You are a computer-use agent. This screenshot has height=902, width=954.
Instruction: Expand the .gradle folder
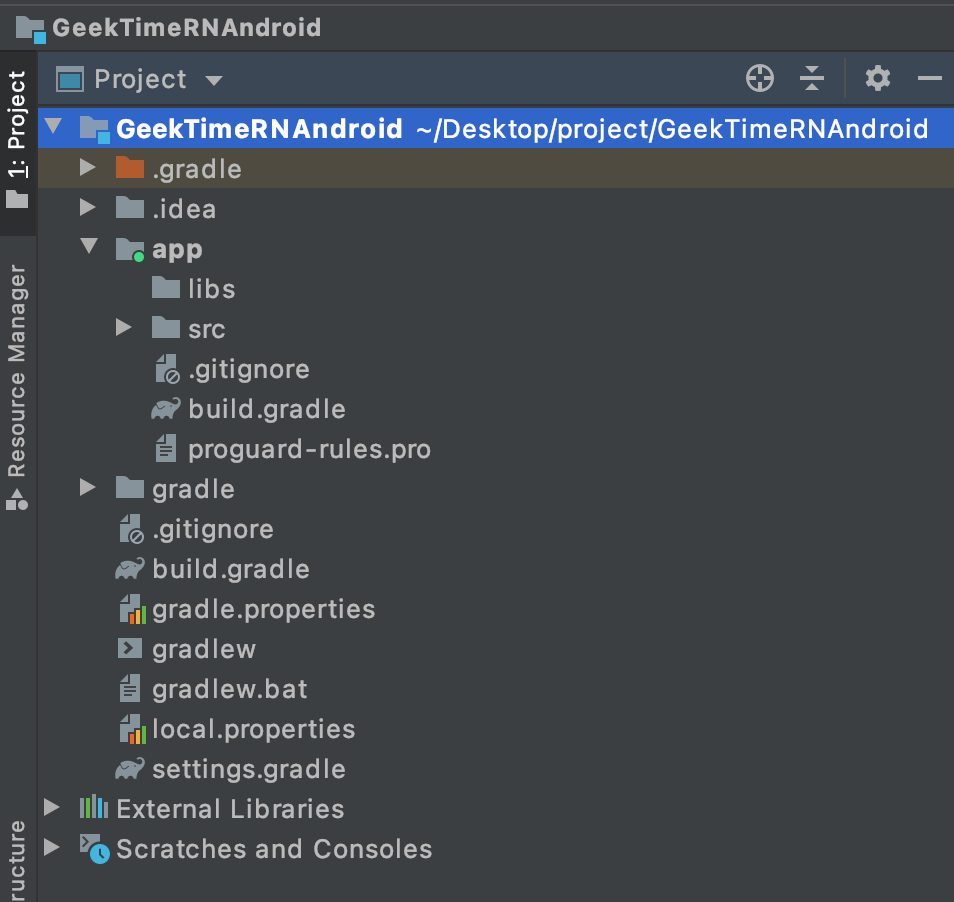(88, 168)
